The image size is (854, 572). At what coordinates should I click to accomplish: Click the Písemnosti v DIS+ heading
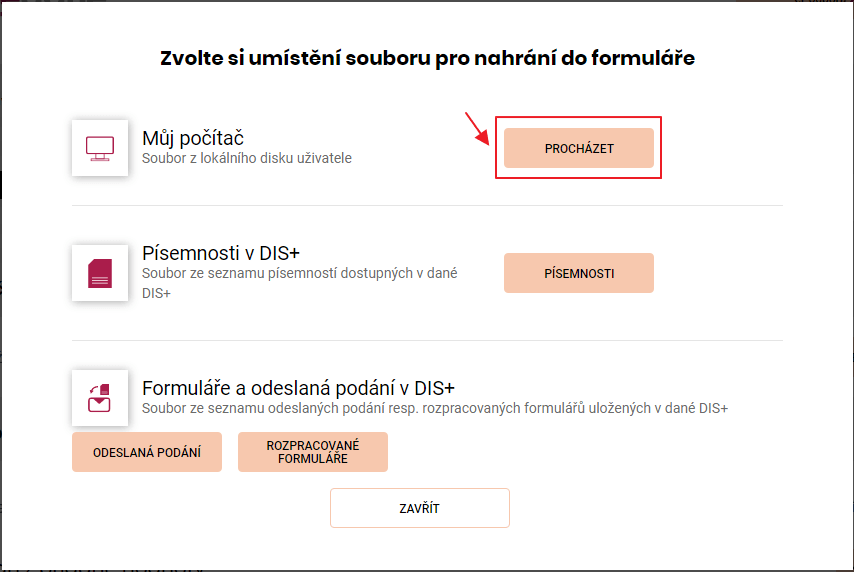(x=221, y=253)
